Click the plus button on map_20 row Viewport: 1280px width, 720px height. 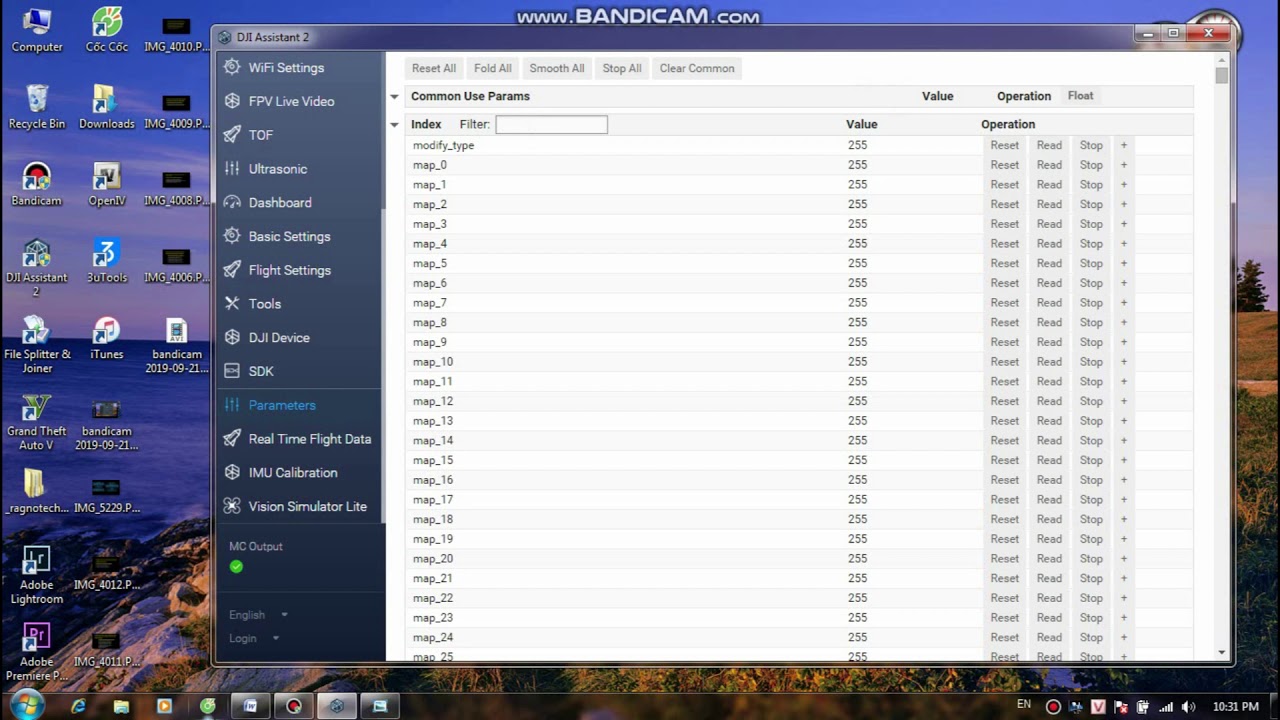click(x=1123, y=558)
